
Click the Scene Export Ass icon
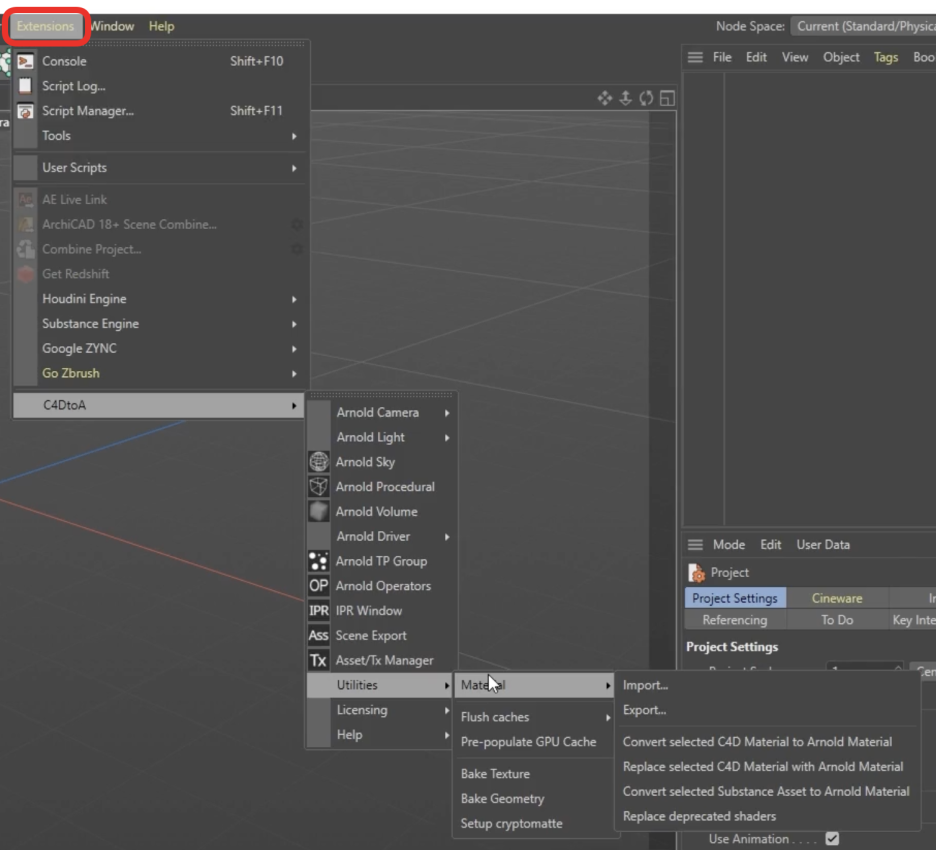[x=319, y=636]
